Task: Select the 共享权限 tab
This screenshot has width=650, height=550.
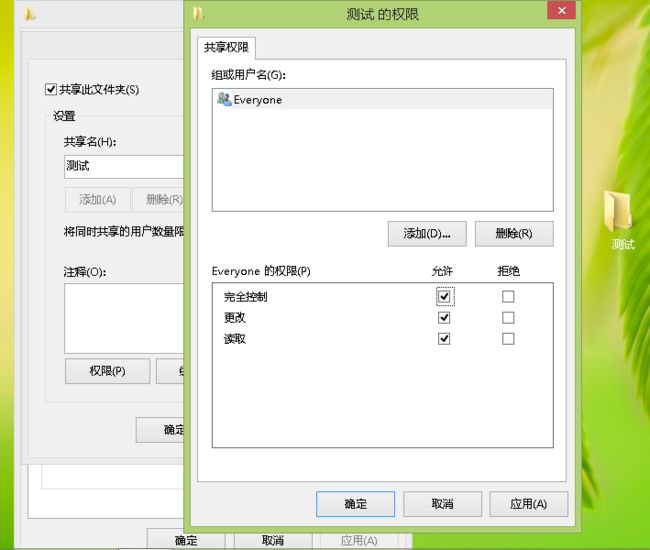Action: point(226,47)
